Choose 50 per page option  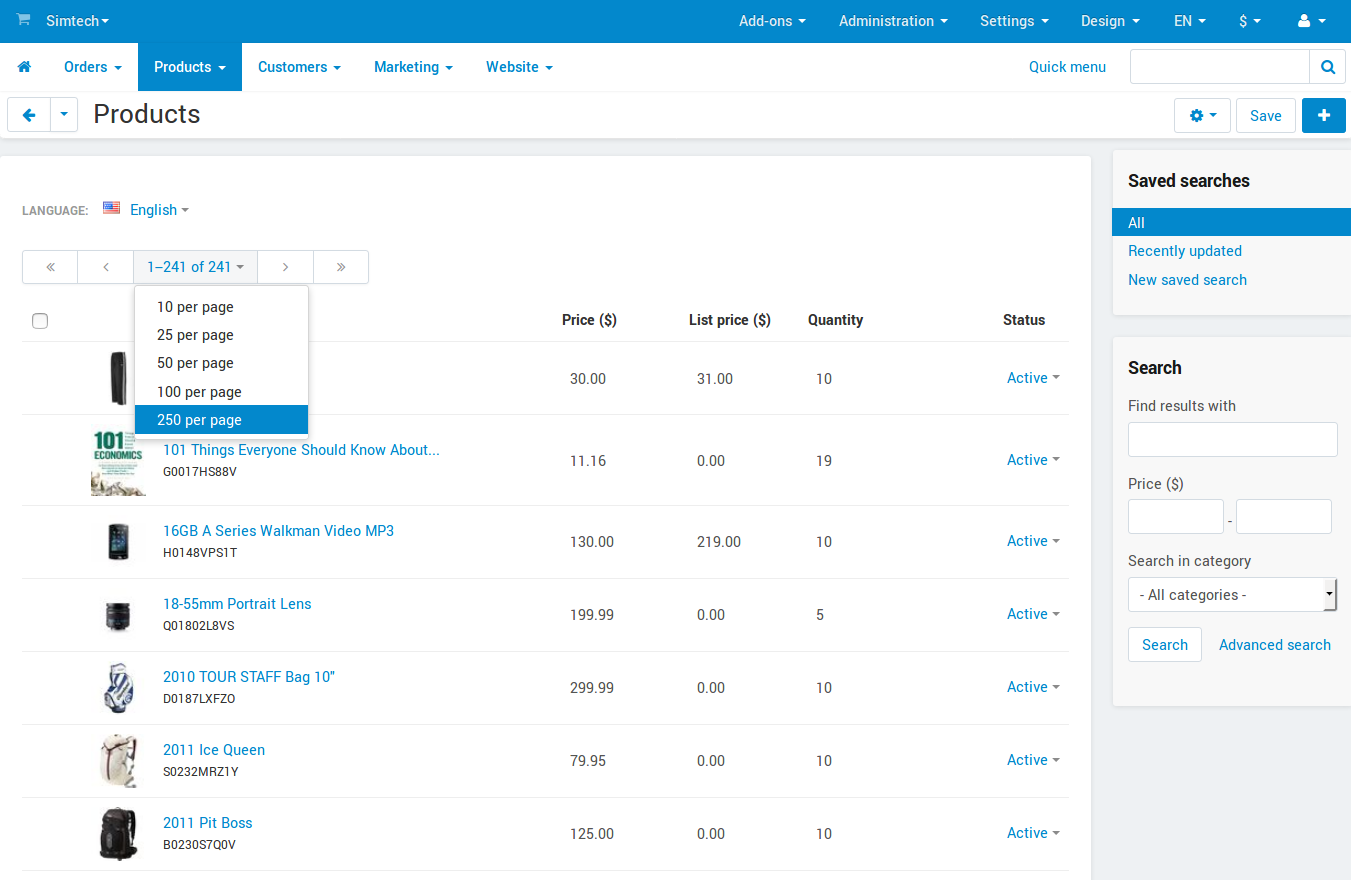pyautogui.click(x=221, y=363)
